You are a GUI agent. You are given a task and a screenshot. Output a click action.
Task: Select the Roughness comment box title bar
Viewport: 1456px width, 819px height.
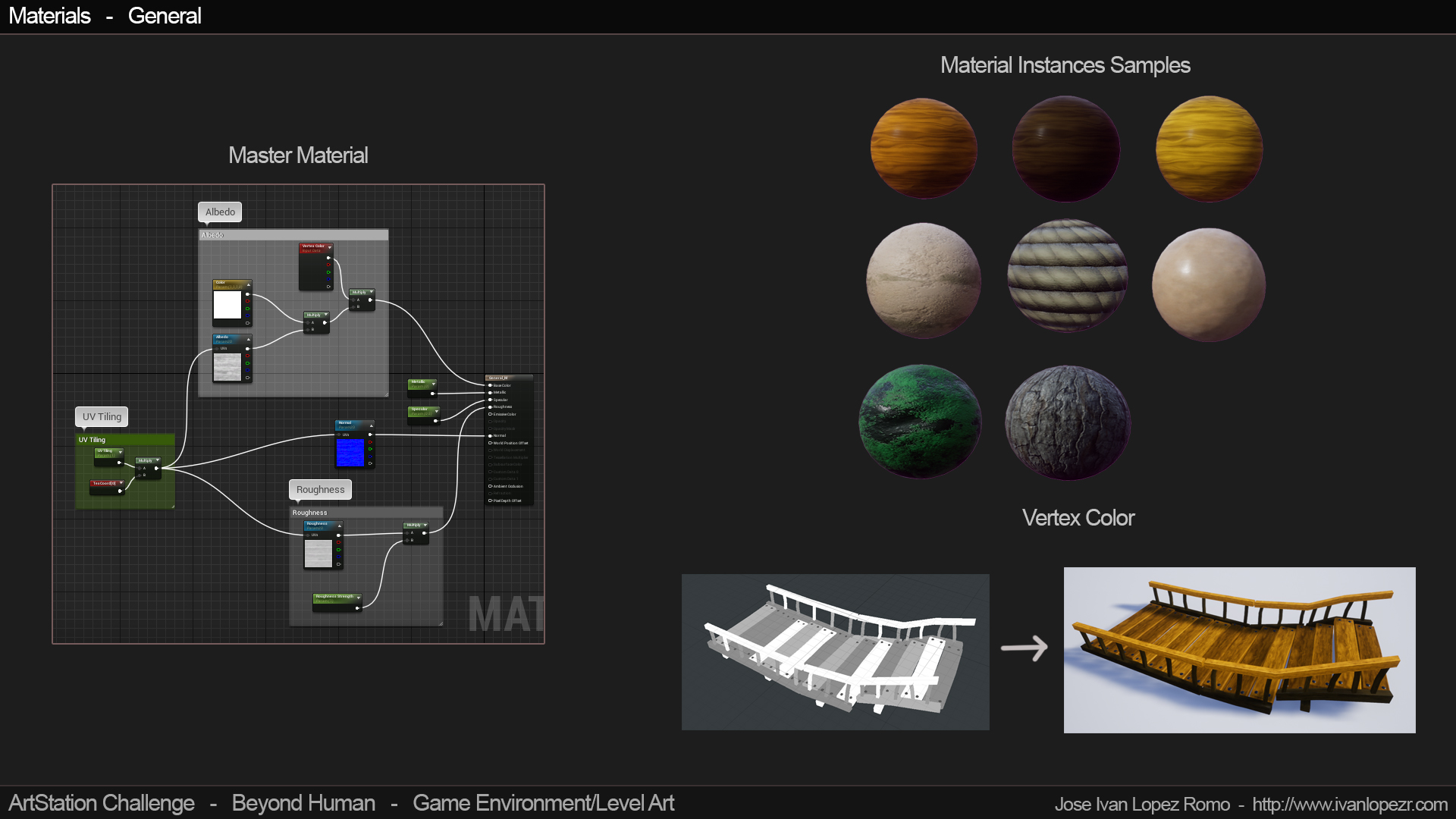pyautogui.click(x=366, y=513)
